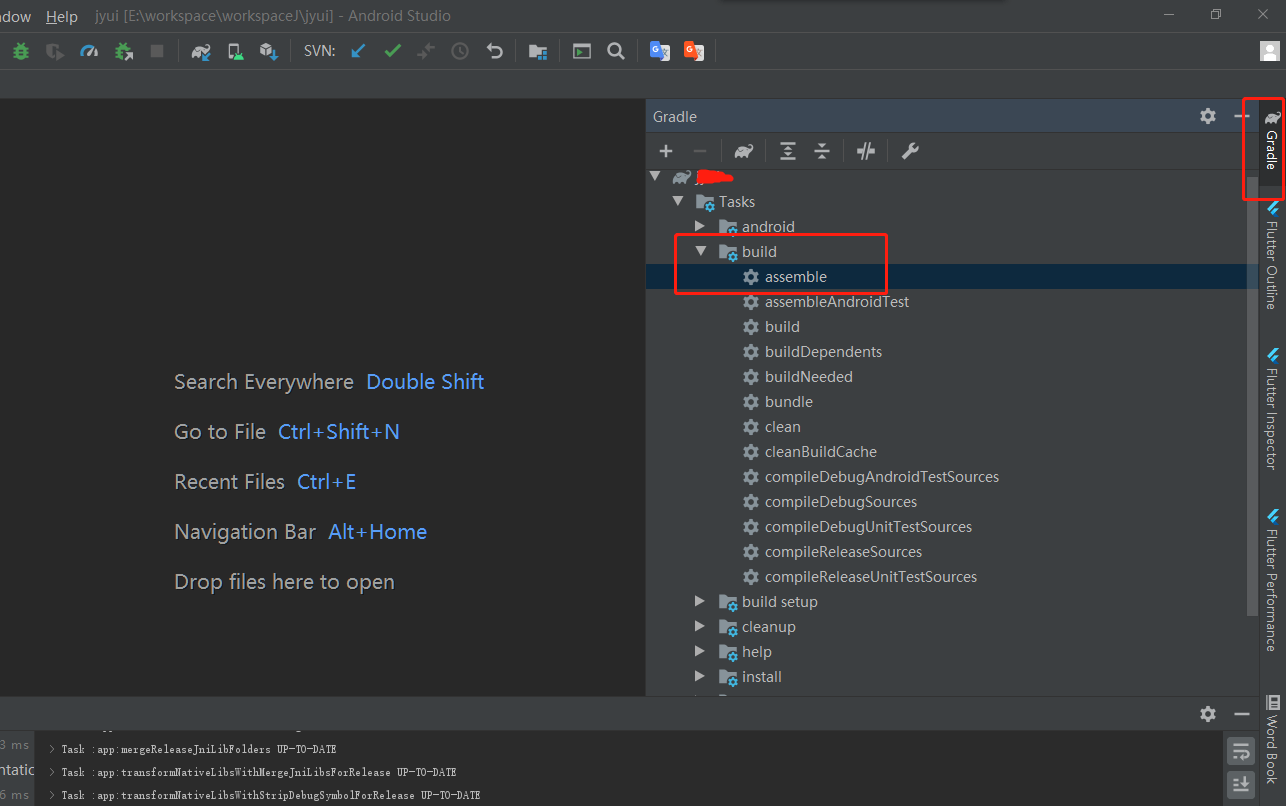Image resolution: width=1286 pixels, height=806 pixels.
Task: Open the SDK Manager from the toolbar
Action: tap(268, 51)
